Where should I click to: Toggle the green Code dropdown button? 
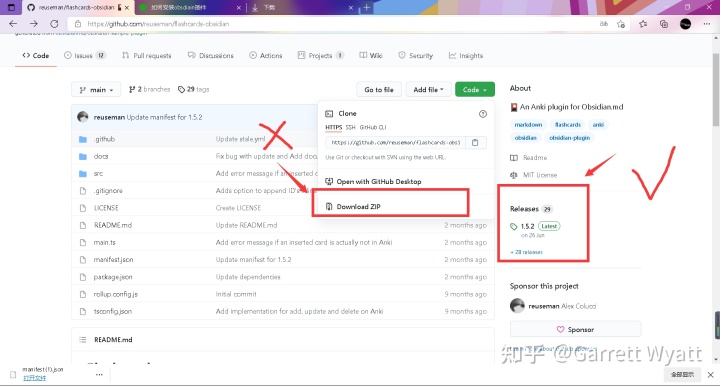pyautogui.click(x=475, y=90)
